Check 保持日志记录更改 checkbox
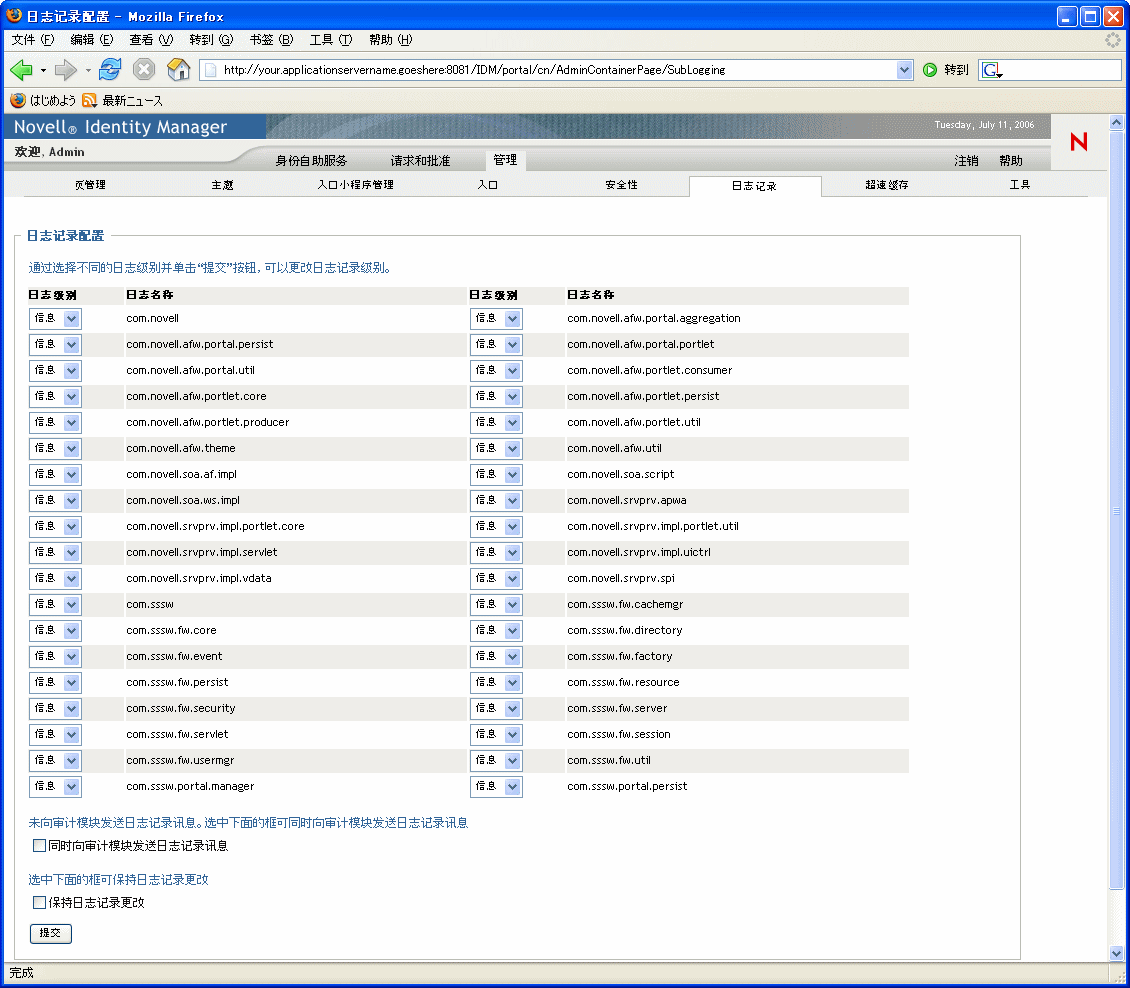1130x988 pixels. pos(40,902)
